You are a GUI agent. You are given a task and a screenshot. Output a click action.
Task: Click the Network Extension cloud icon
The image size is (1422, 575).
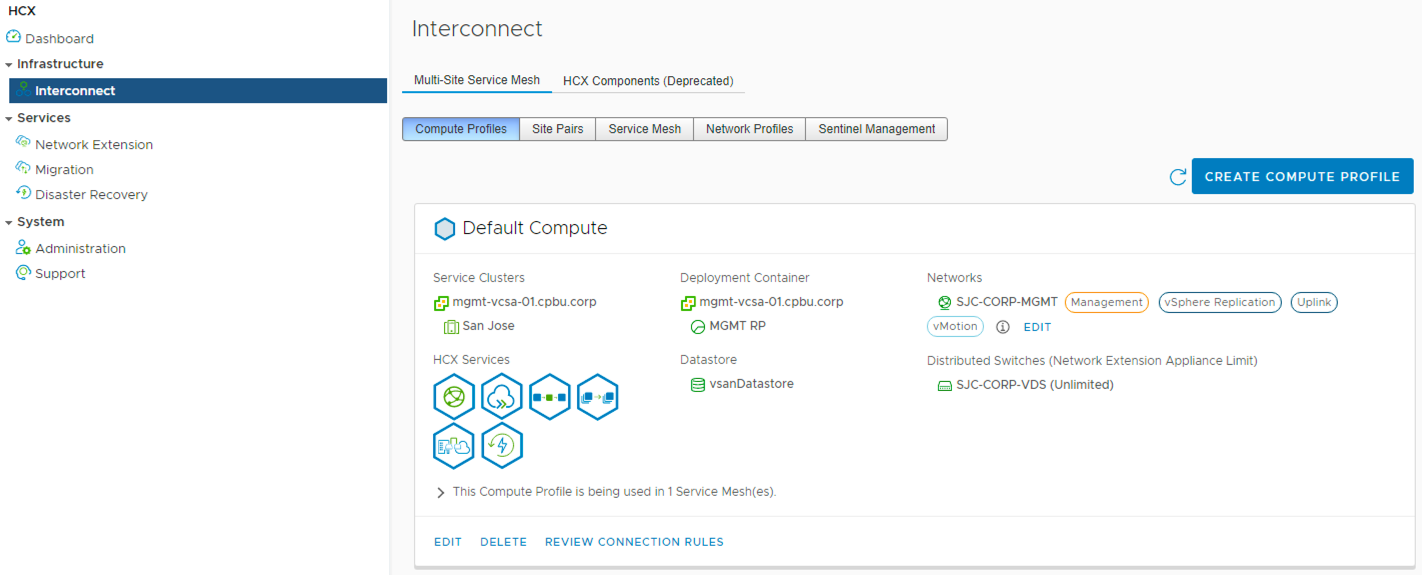[23, 143]
